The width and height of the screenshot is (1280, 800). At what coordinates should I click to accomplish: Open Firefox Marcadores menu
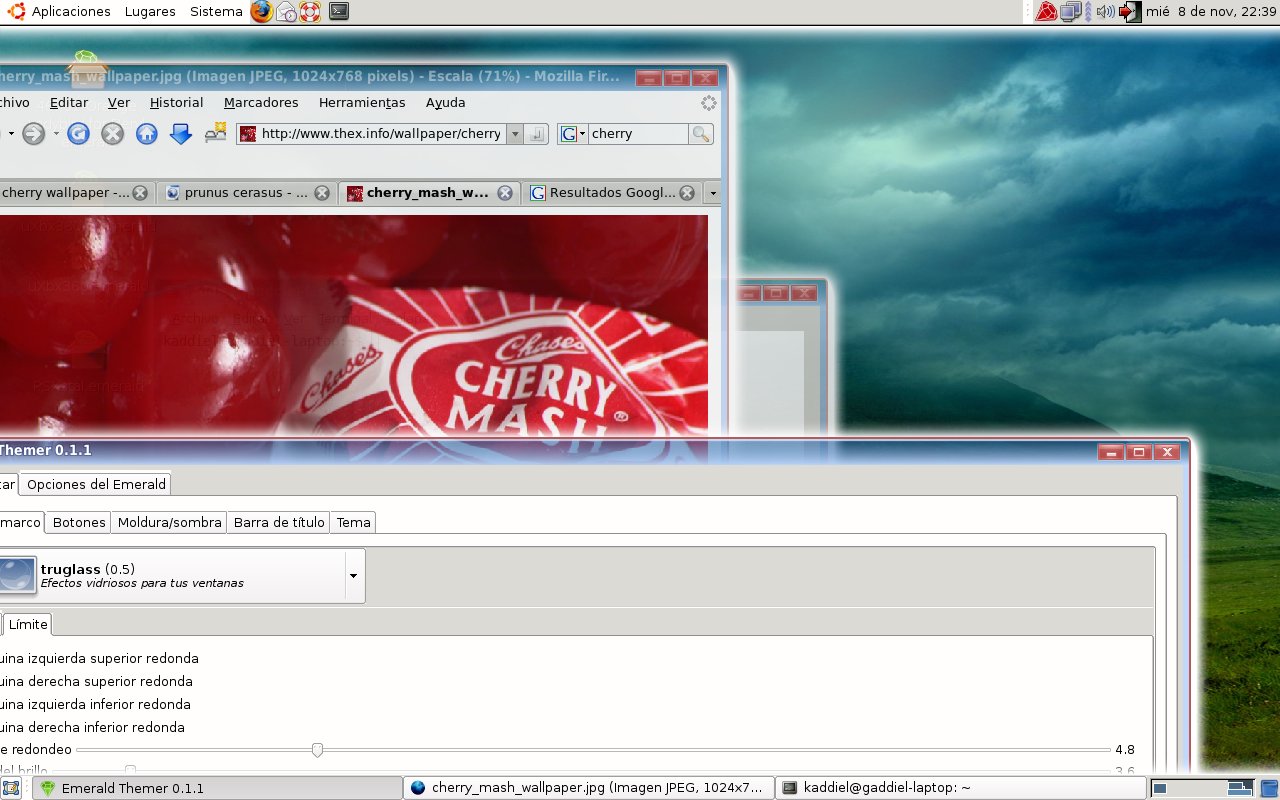261,103
